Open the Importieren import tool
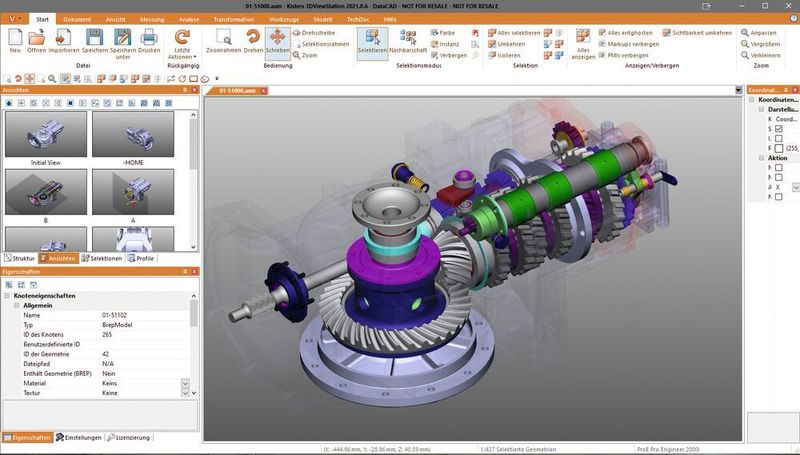800x455 pixels. [x=64, y=37]
